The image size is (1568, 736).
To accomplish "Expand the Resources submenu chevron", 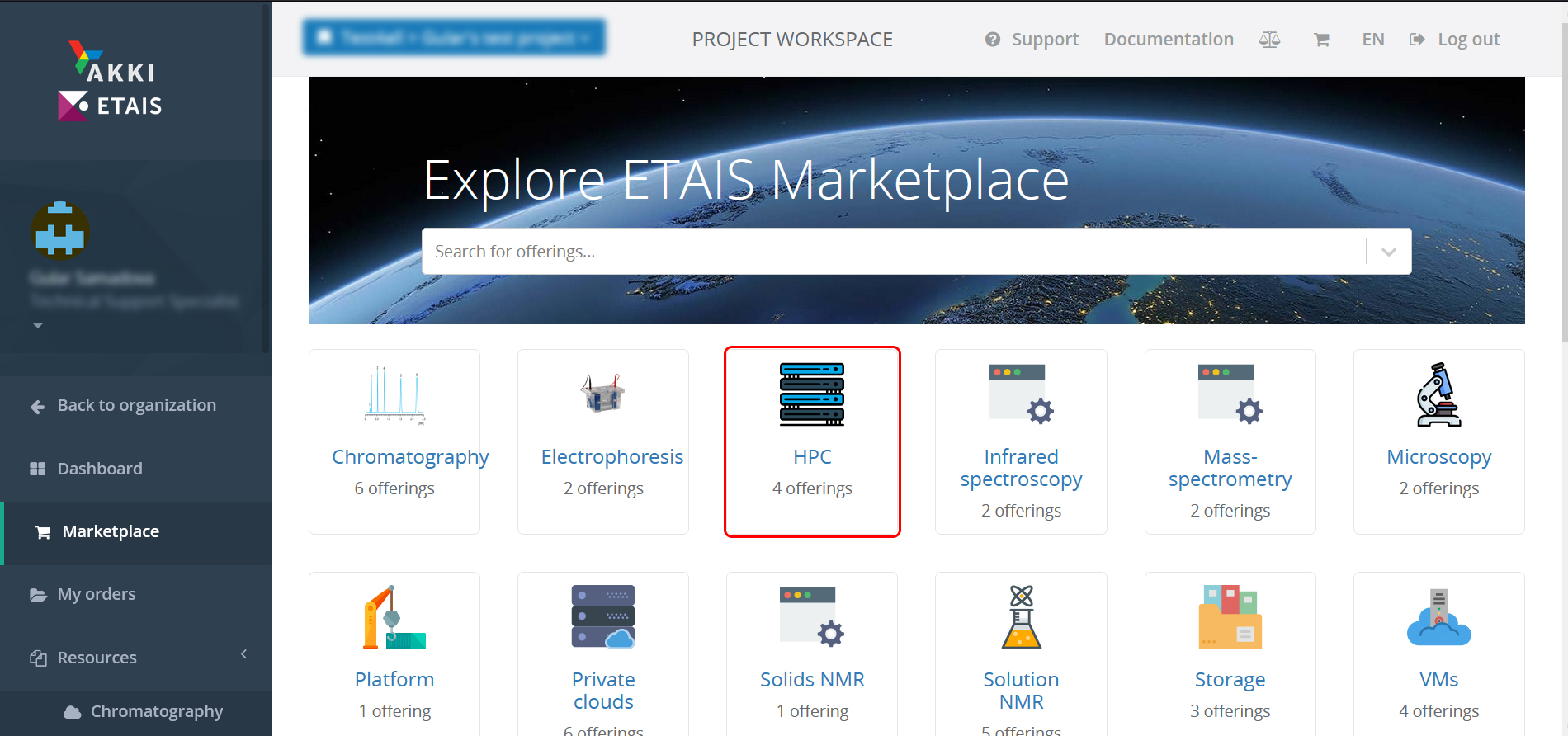I will [x=244, y=654].
